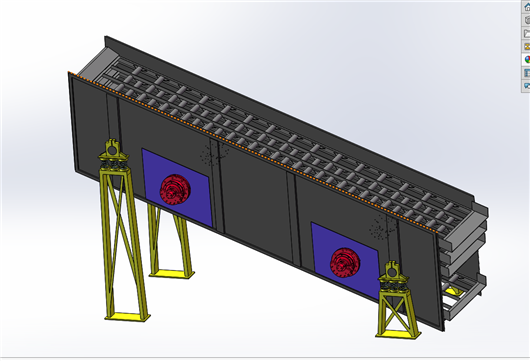Screen dimensions: 530x361
Task: Select the left purple mounting plate
Action: pyautogui.click(x=177, y=188)
